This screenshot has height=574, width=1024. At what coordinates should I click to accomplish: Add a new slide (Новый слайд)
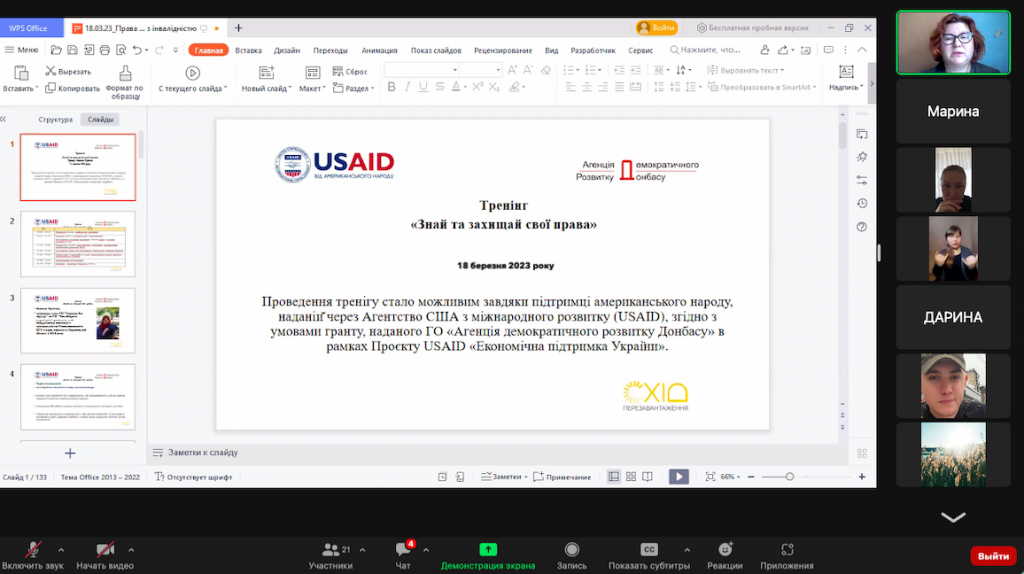click(266, 79)
